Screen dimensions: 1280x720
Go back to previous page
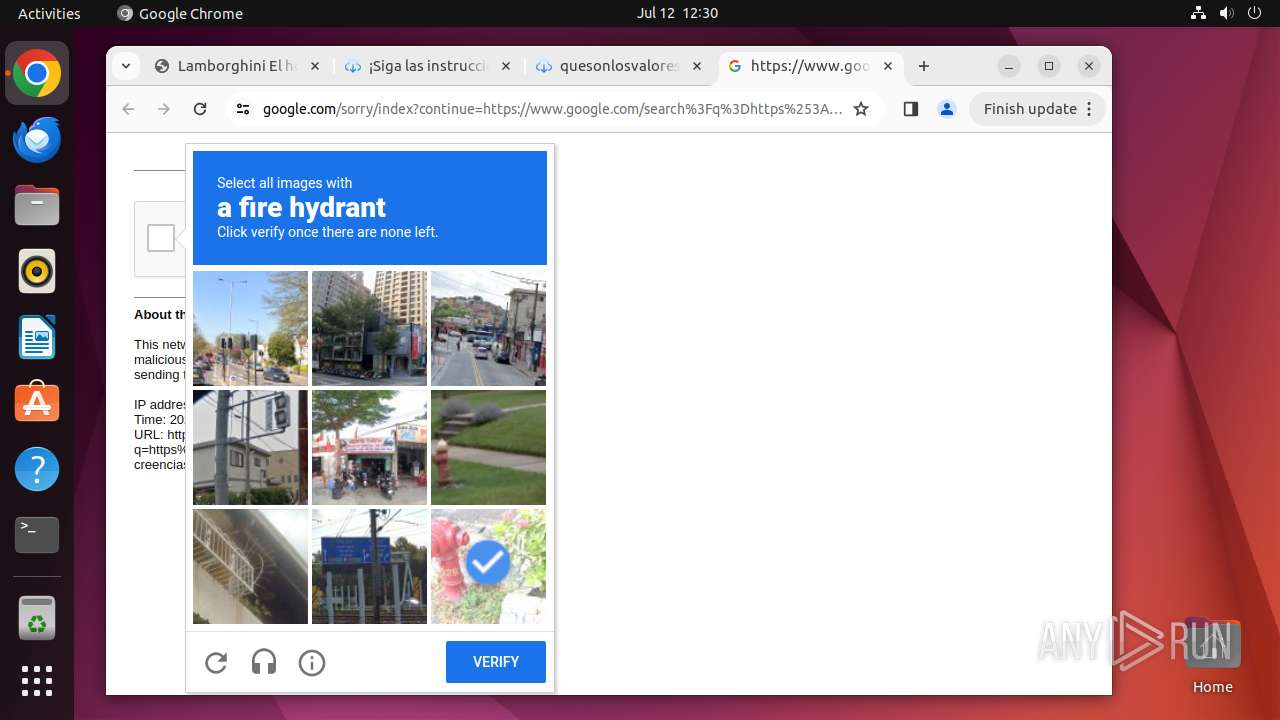tap(128, 109)
